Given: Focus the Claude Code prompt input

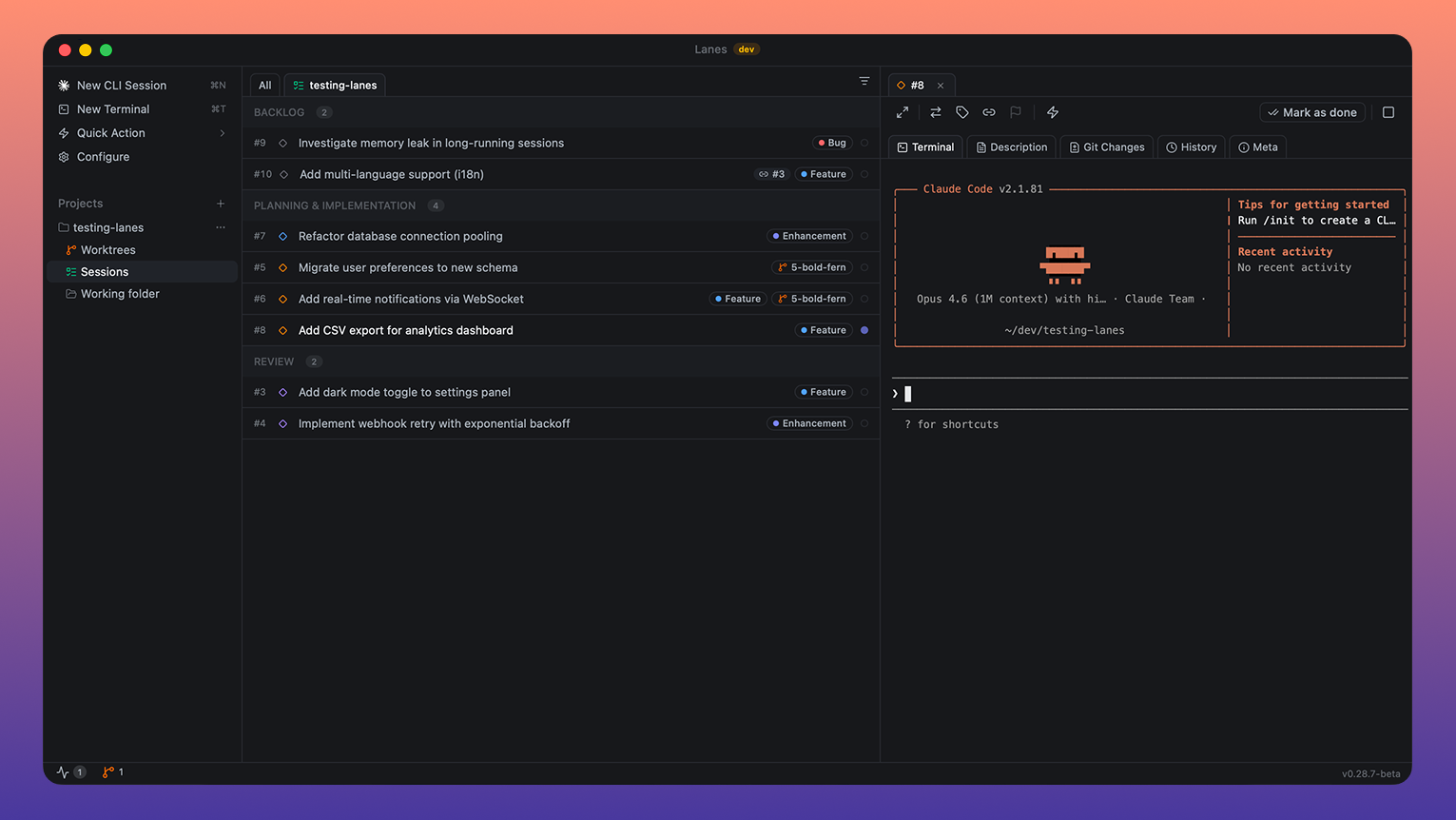Looking at the screenshot, I should click(1150, 394).
